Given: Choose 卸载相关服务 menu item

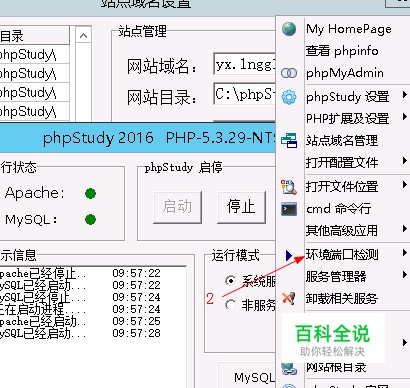Looking at the screenshot, I should click(x=342, y=298).
